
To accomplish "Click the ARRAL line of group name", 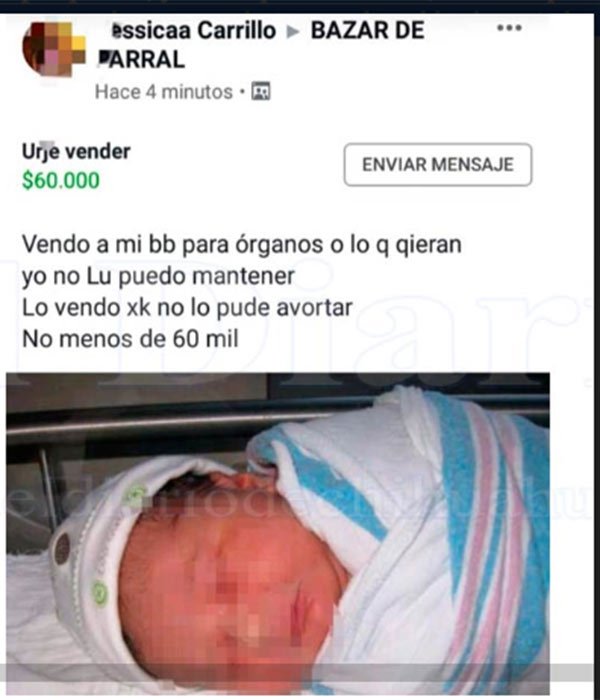I will coord(142,60).
